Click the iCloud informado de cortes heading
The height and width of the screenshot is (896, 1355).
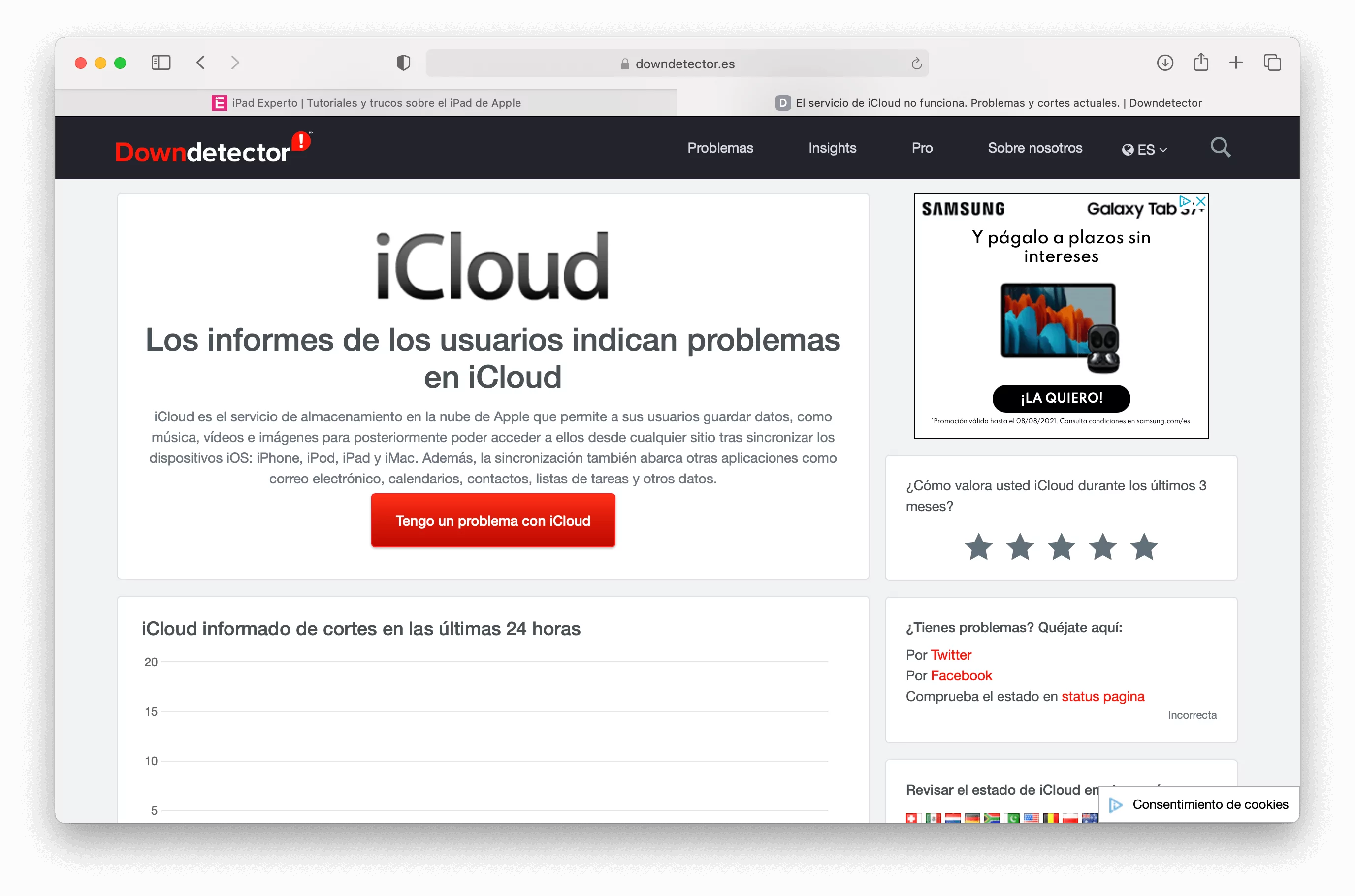point(360,629)
